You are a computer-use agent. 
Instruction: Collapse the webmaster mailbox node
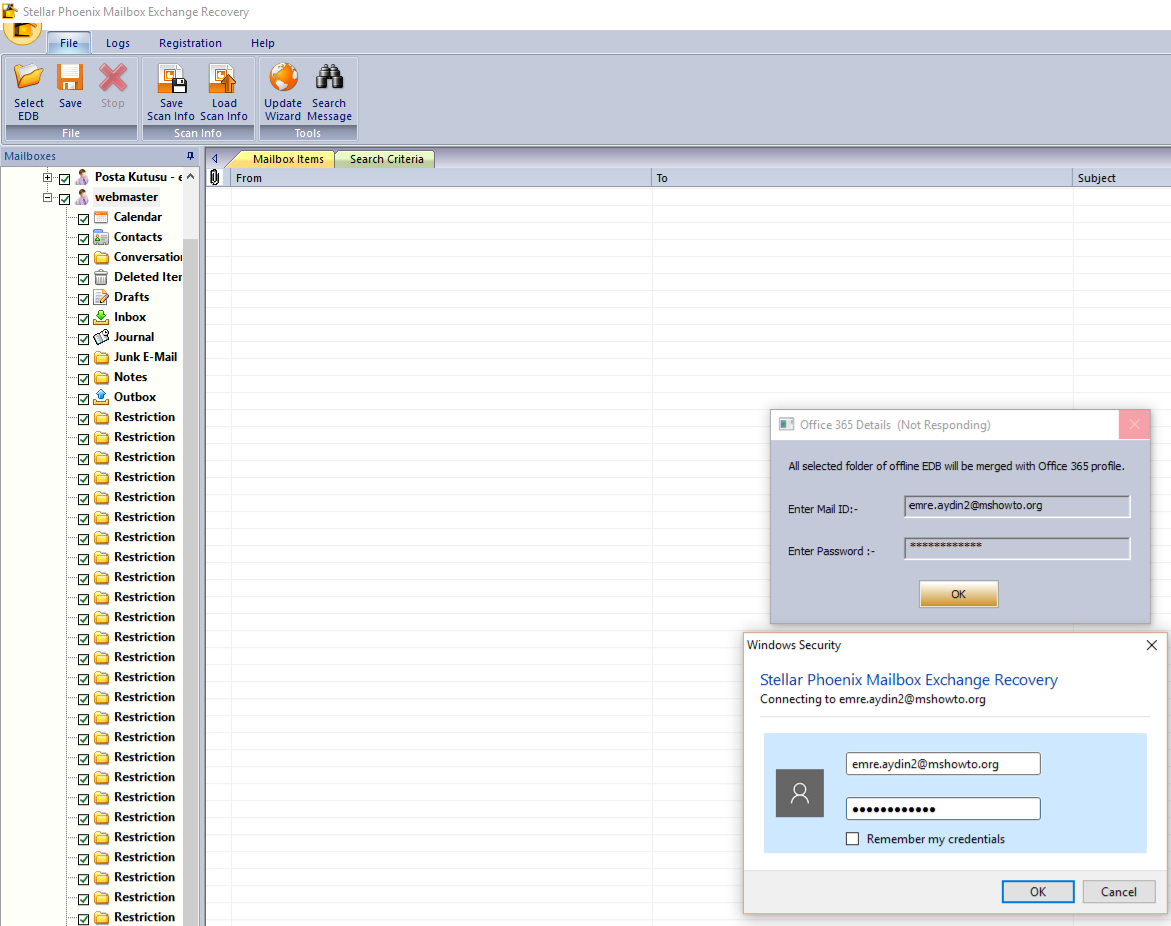[x=47, y=198]
